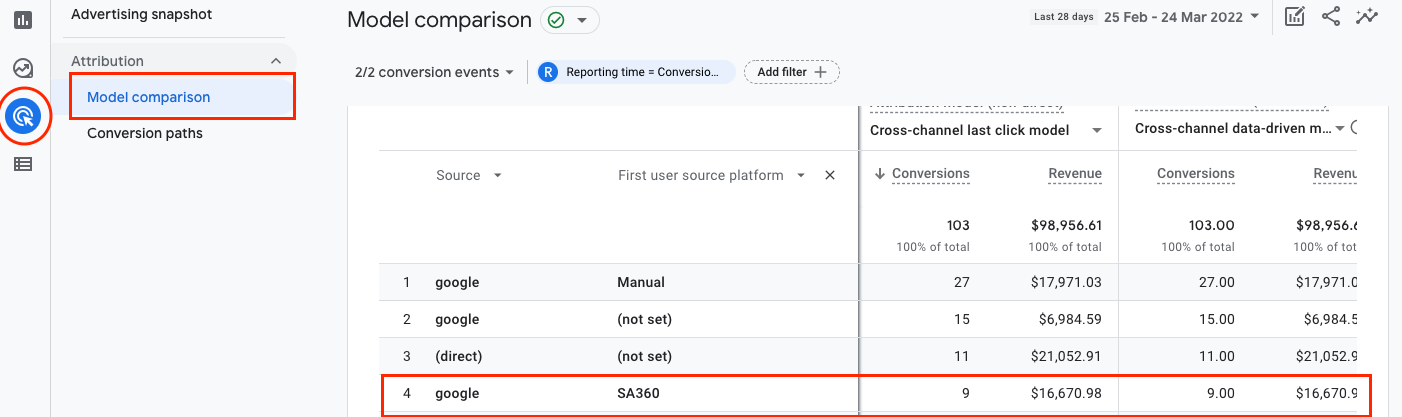The height and width of the screenshot is (417, 1402).
Task: Open the conversion events dropdown
Action: [x=434, y=72]
